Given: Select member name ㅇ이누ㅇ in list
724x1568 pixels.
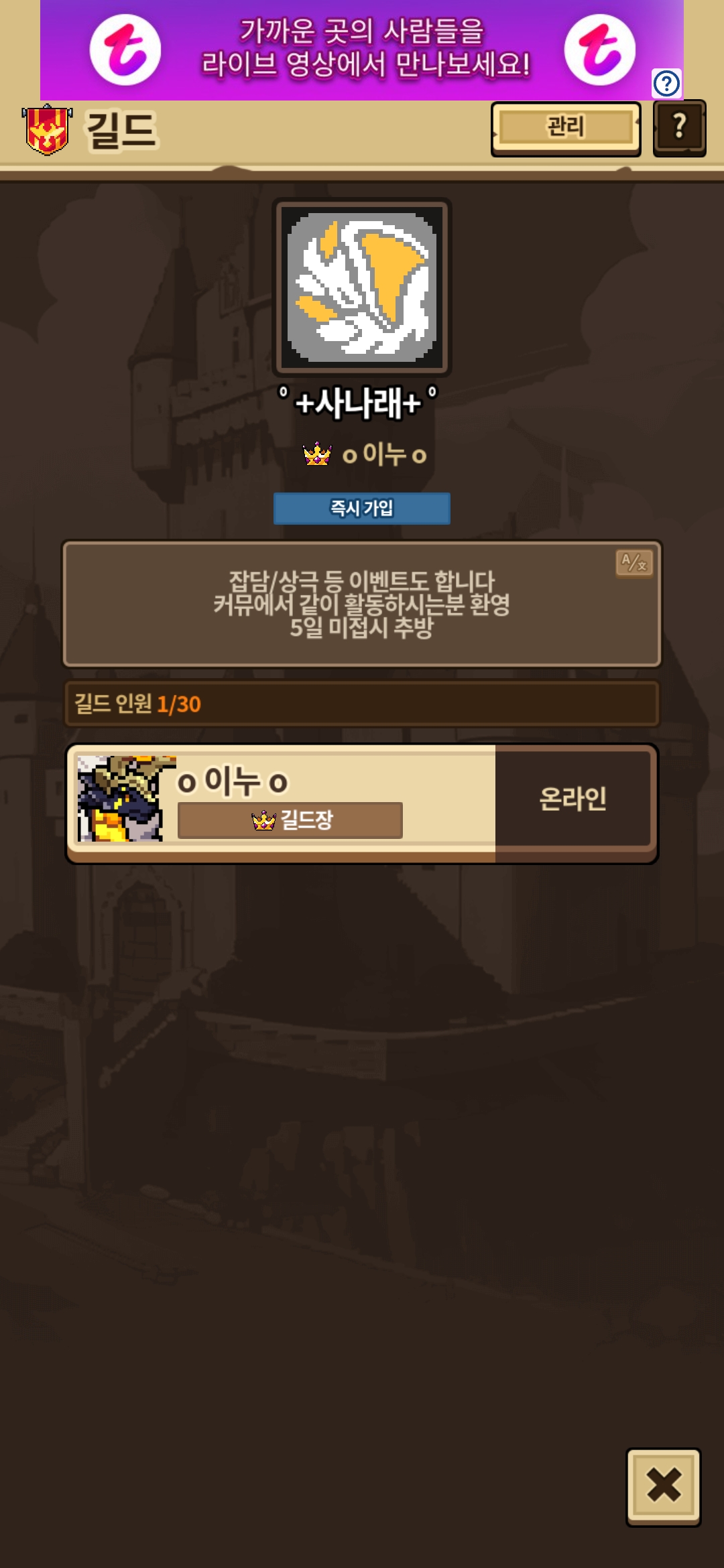Looking at the screenshot, I should click(x=233, y=781).
